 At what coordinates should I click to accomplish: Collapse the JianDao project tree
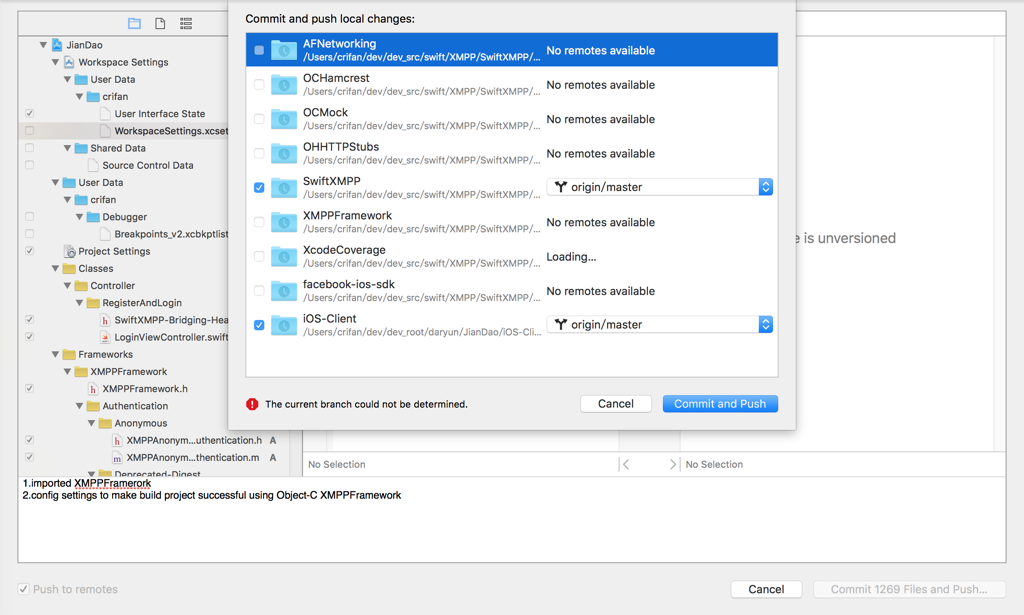click(x=43, y=45)
